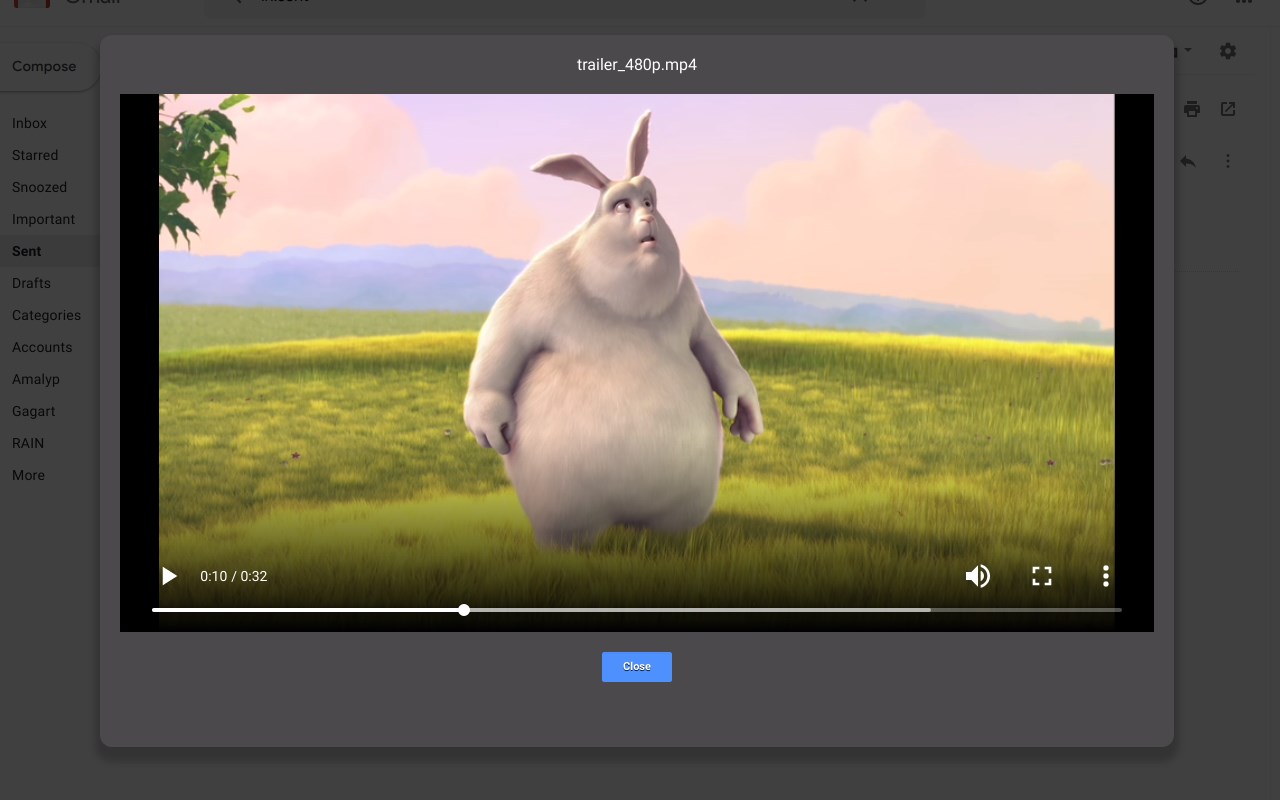Open message more options menu
Screen dimensions: 1280x800
[x=1228, y=161]
